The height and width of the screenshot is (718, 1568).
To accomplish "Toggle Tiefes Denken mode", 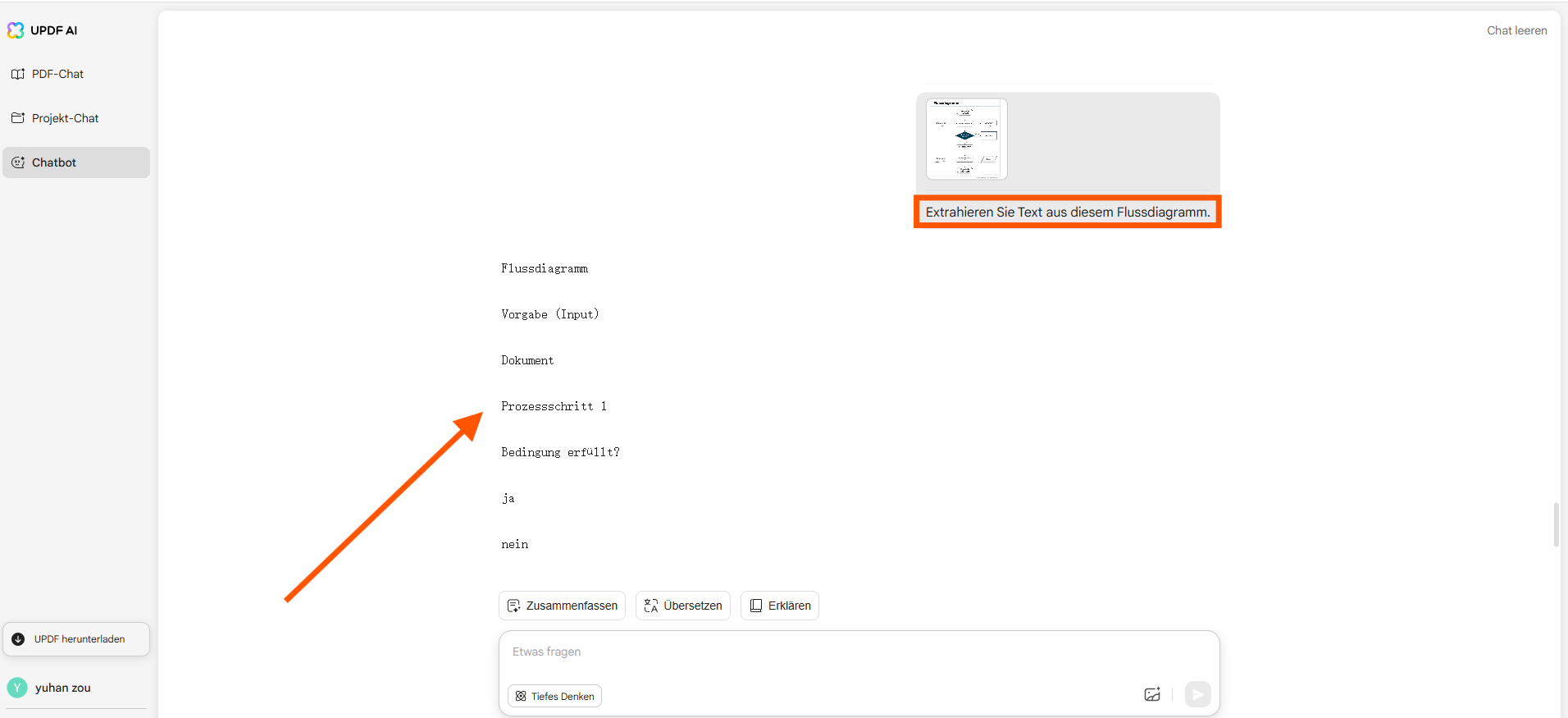I will point(555,696).
